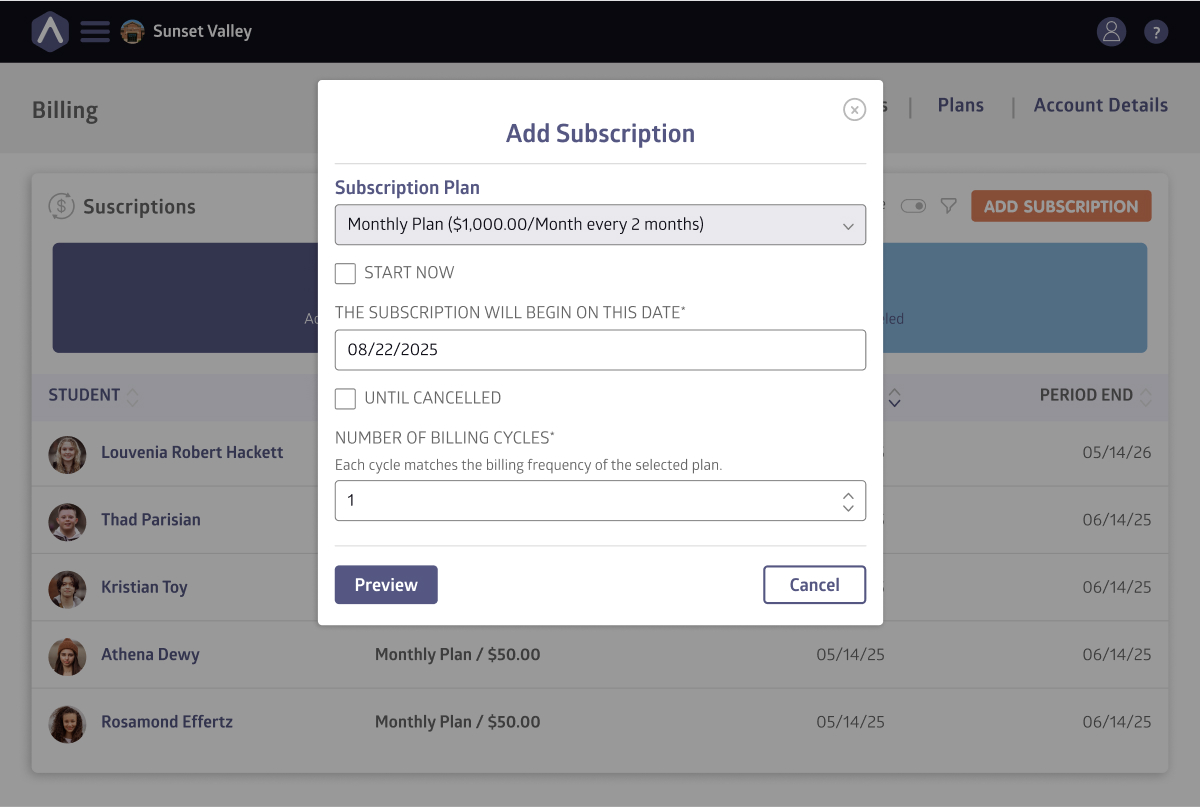This screenshot has height=807, width=1200.
Task: Open the user profile icon
Action: tap(1111, 32)
